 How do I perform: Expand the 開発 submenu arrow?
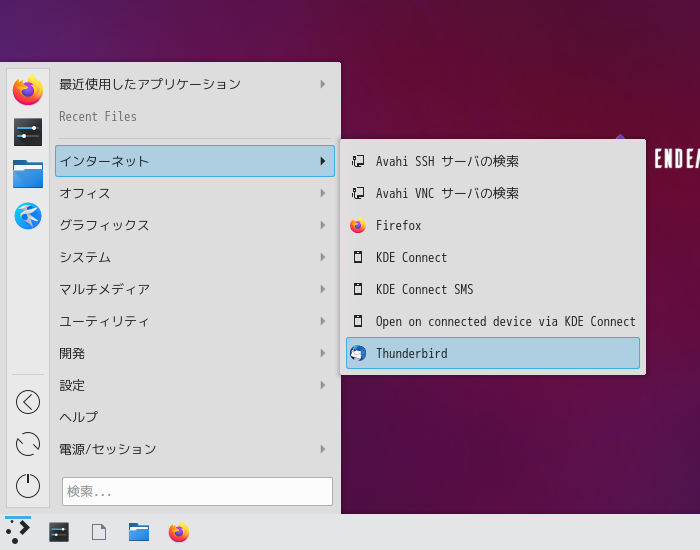pos(322,353)
